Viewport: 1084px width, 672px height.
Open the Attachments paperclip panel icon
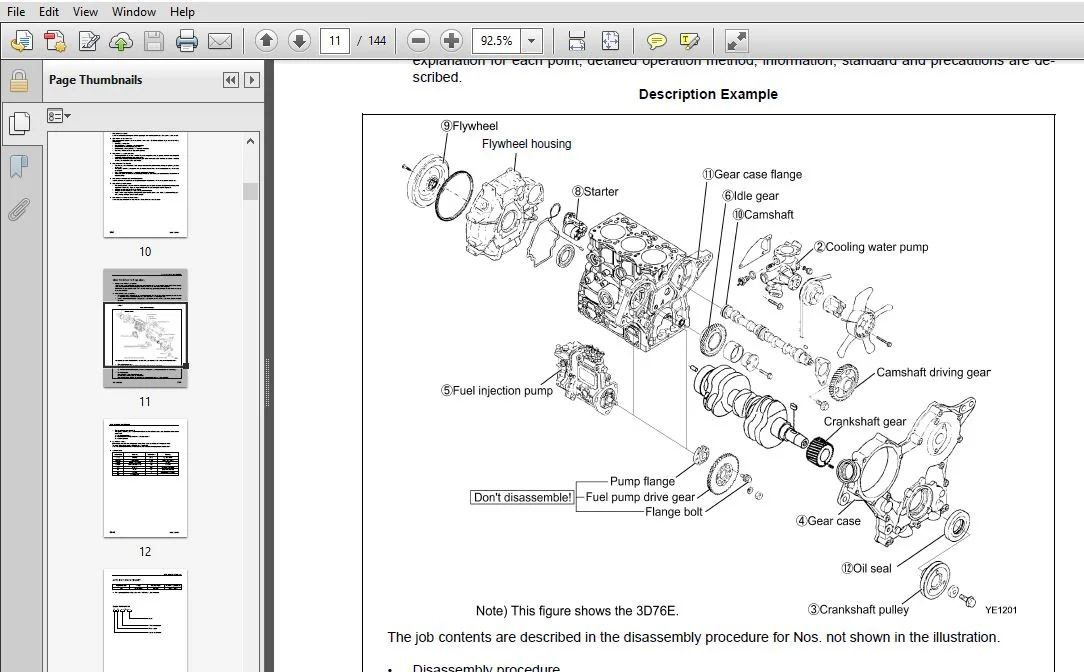pyautogui.click(x=19, y=209)
